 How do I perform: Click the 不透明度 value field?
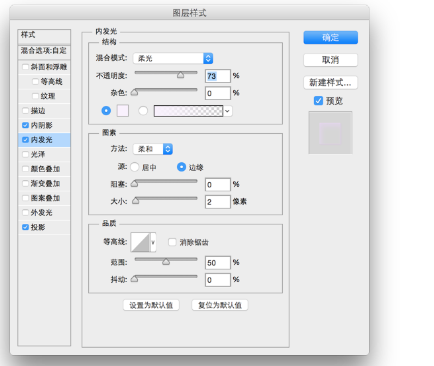click(218, 76)
